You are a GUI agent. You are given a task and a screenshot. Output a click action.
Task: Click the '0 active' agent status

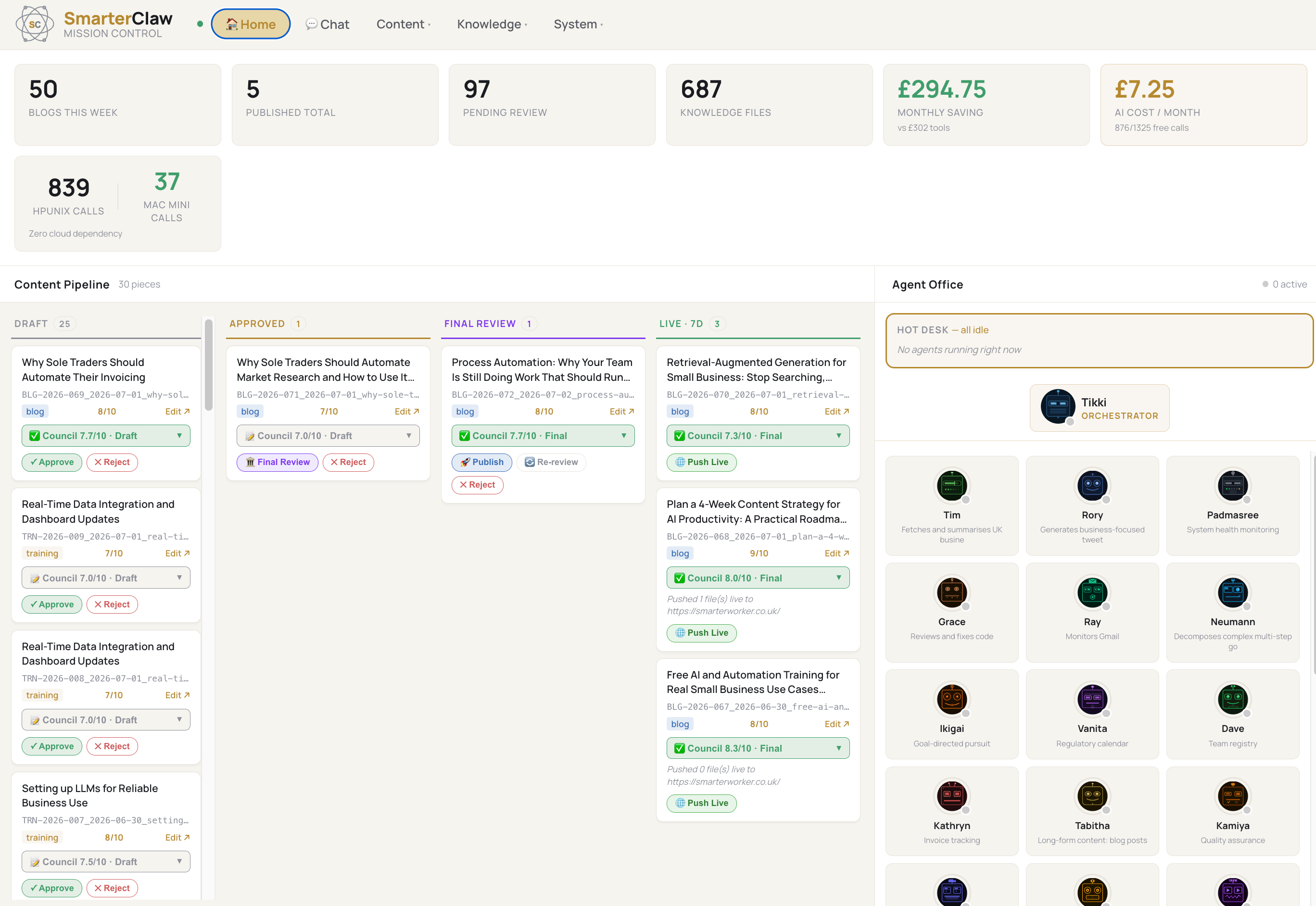coord(1284,284)
